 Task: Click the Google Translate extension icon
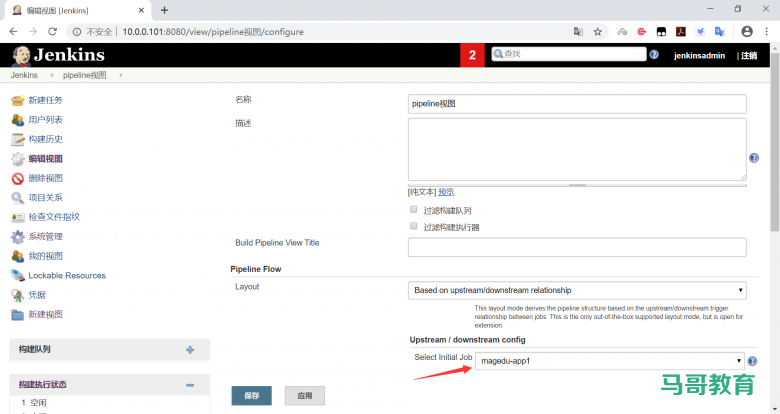click(x=719, y=32)
